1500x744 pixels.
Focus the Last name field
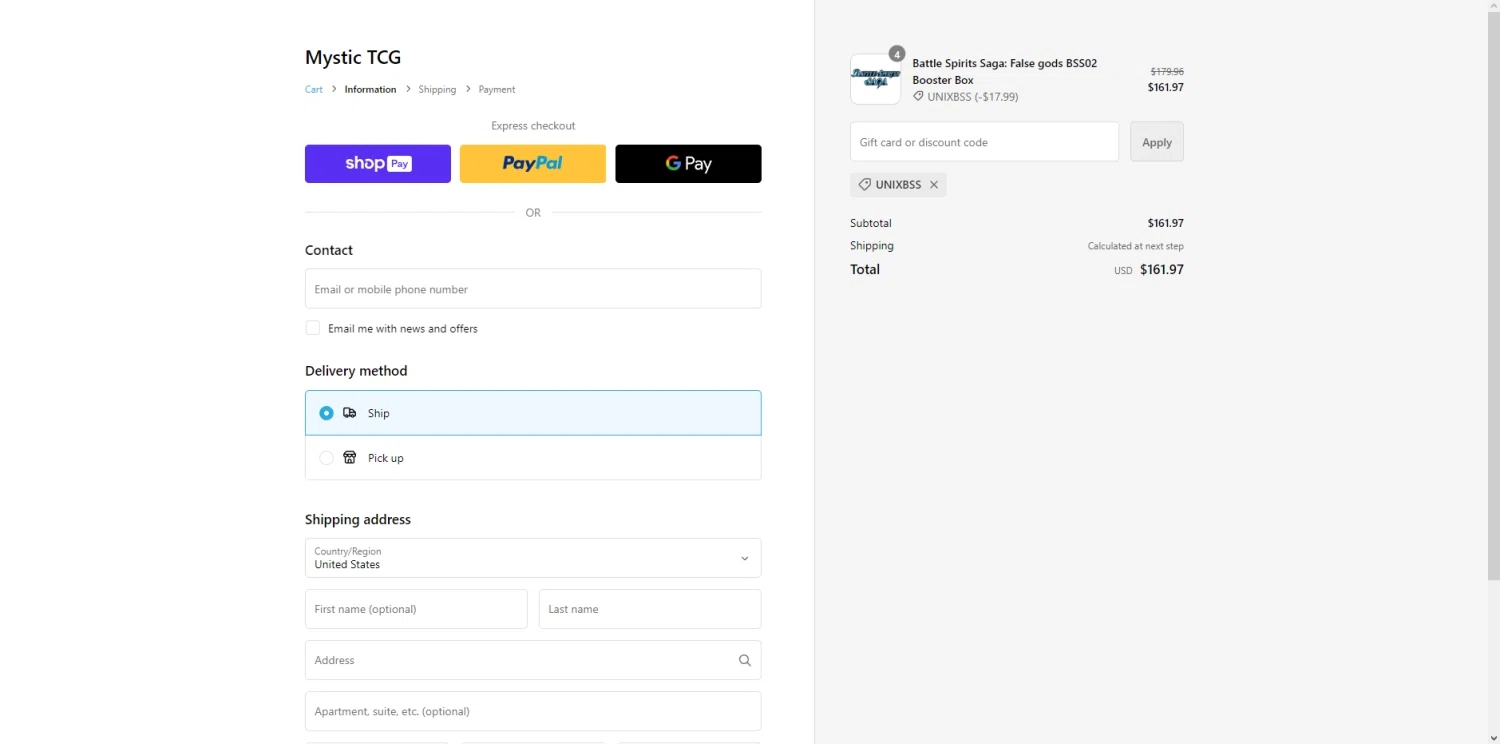[650, 609]
